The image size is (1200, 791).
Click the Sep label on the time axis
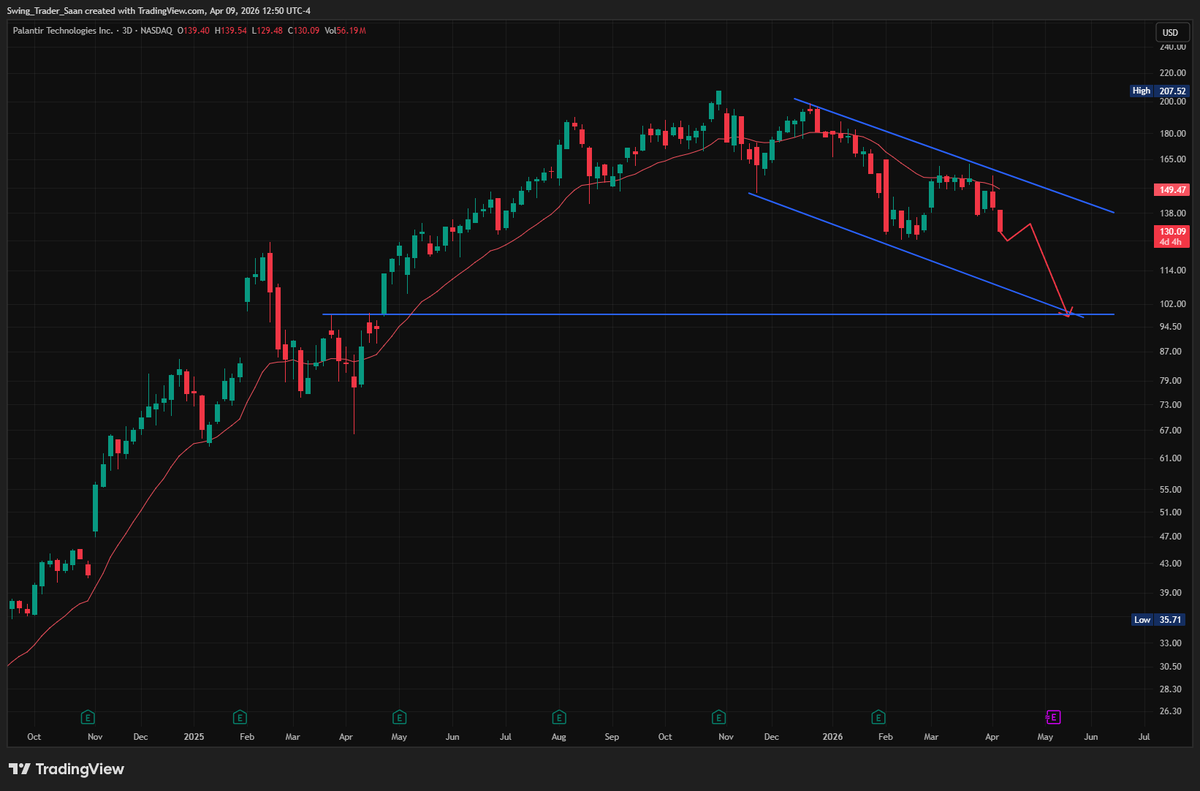611,737
